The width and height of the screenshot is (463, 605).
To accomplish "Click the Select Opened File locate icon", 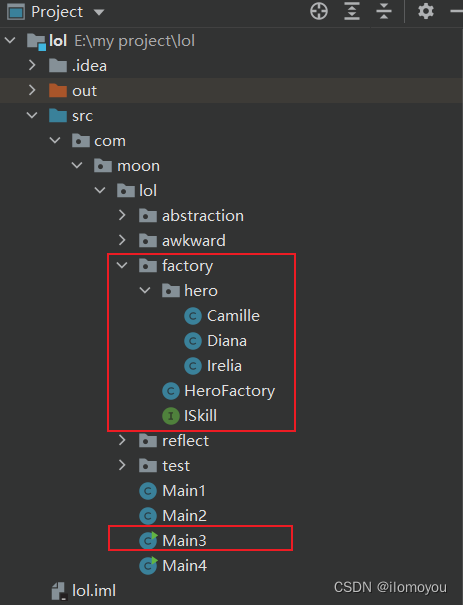I will 319,11.
